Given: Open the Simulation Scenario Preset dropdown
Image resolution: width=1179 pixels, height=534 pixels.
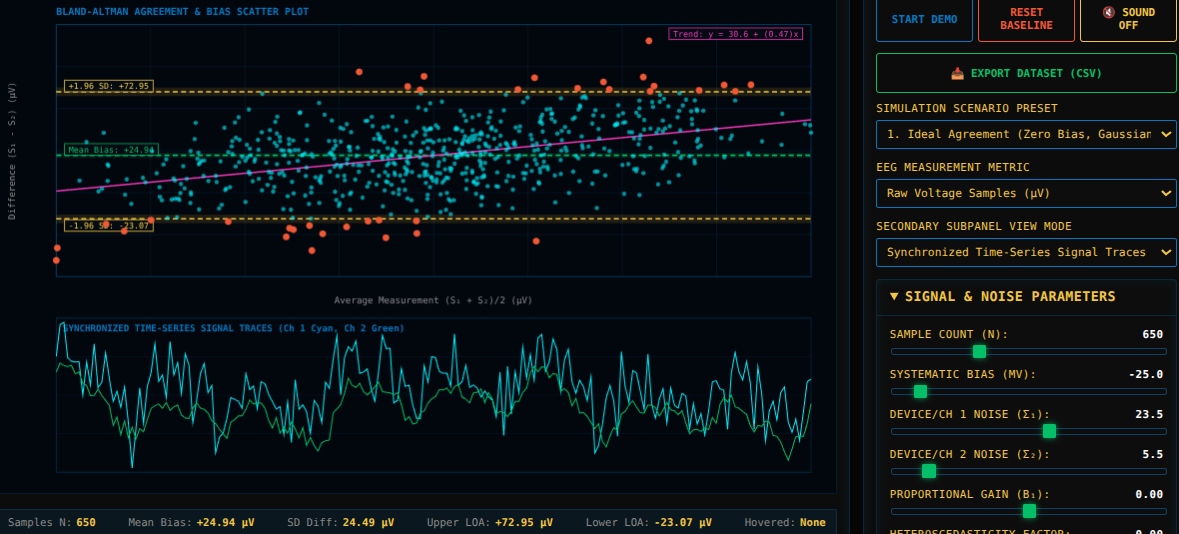Looking at the screenshot, I should [x=1026, y=135].
